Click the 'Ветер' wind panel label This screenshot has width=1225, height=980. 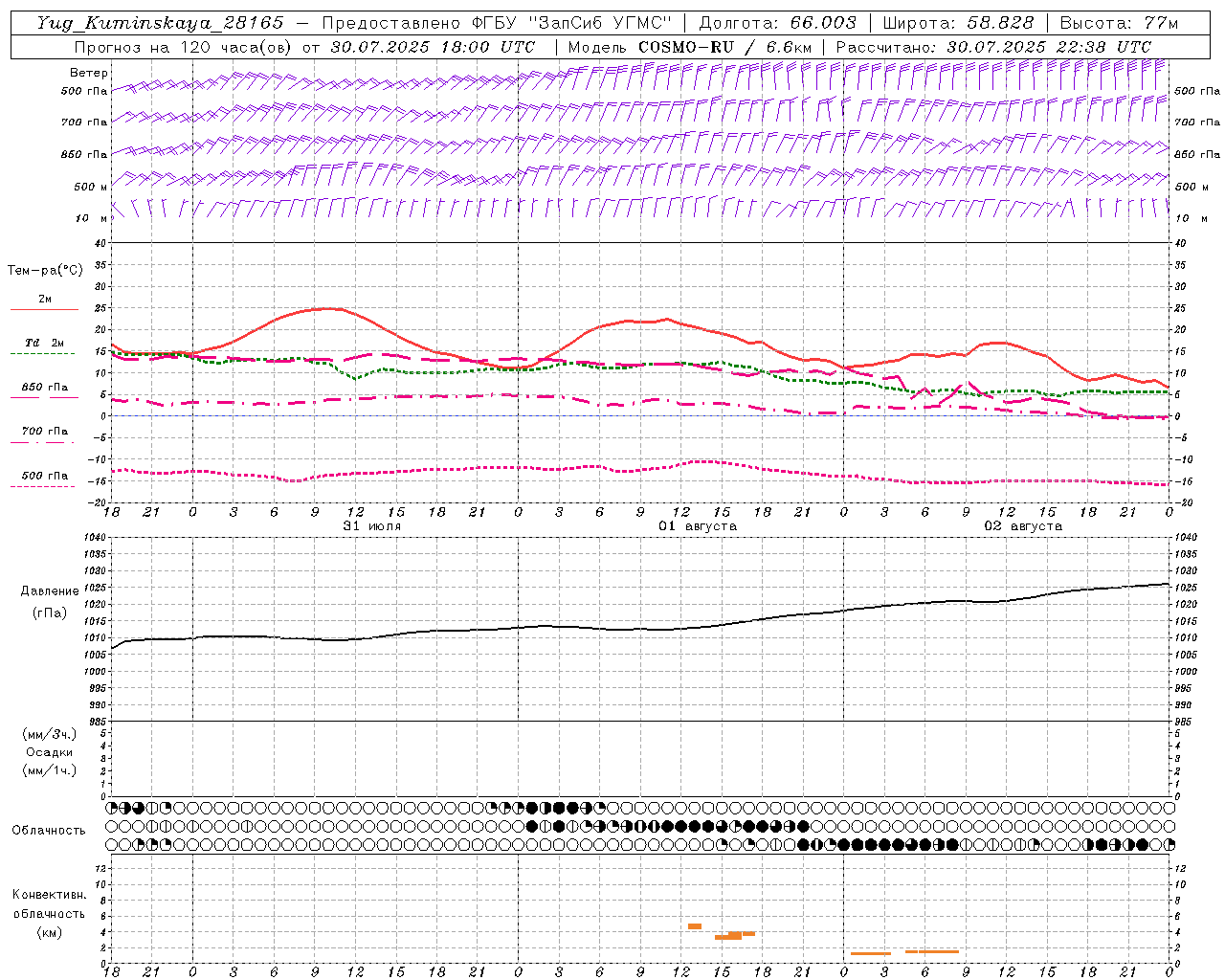(89, 73)
